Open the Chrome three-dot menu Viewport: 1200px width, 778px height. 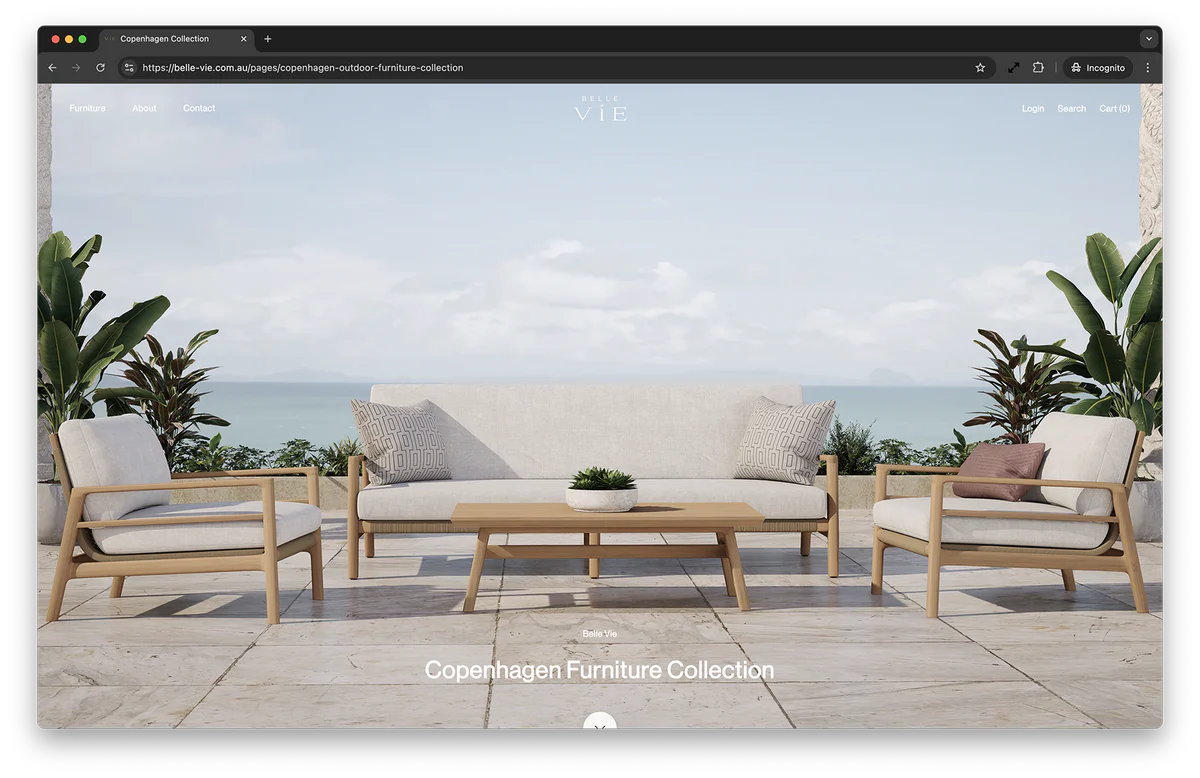[1147, 68]
